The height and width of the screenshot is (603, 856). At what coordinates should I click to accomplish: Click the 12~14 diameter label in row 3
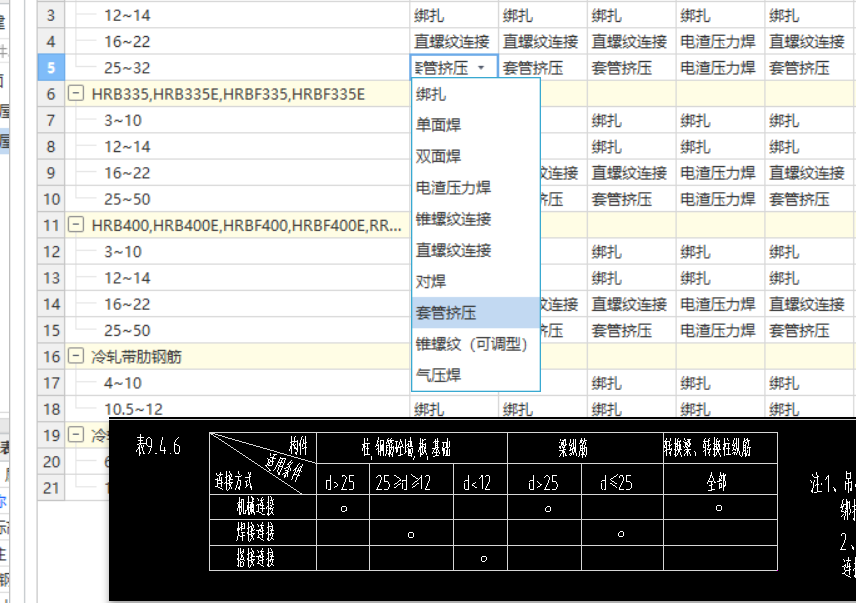pos(127,15)
